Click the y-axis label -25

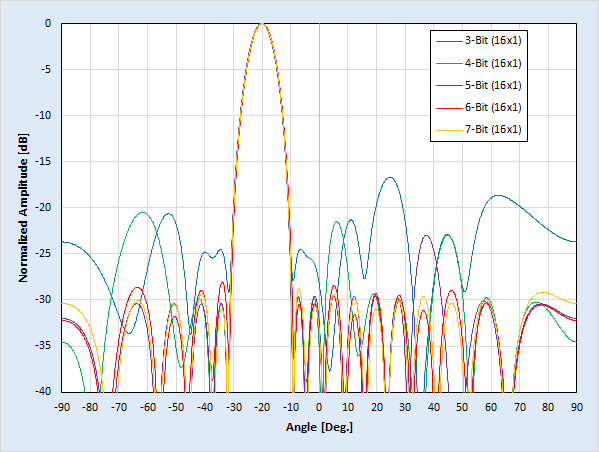click(43, 253)
